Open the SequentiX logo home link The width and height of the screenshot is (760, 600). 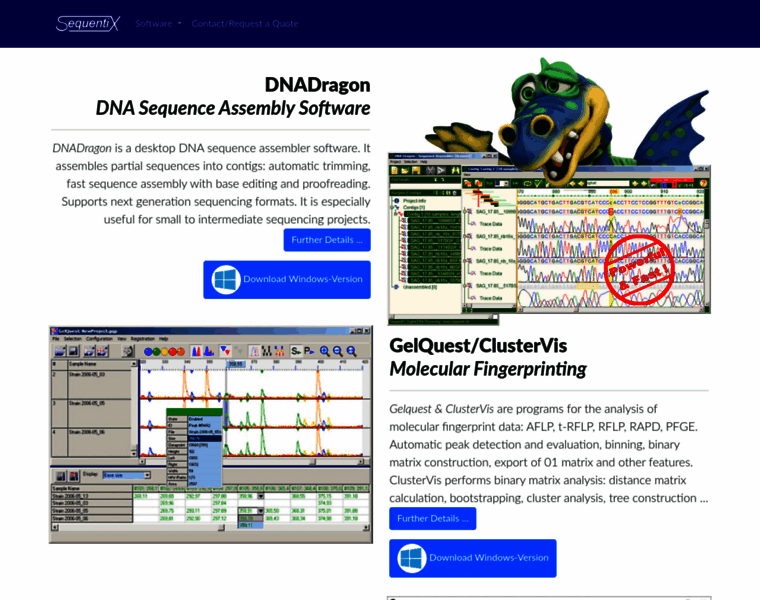[87, 23]
